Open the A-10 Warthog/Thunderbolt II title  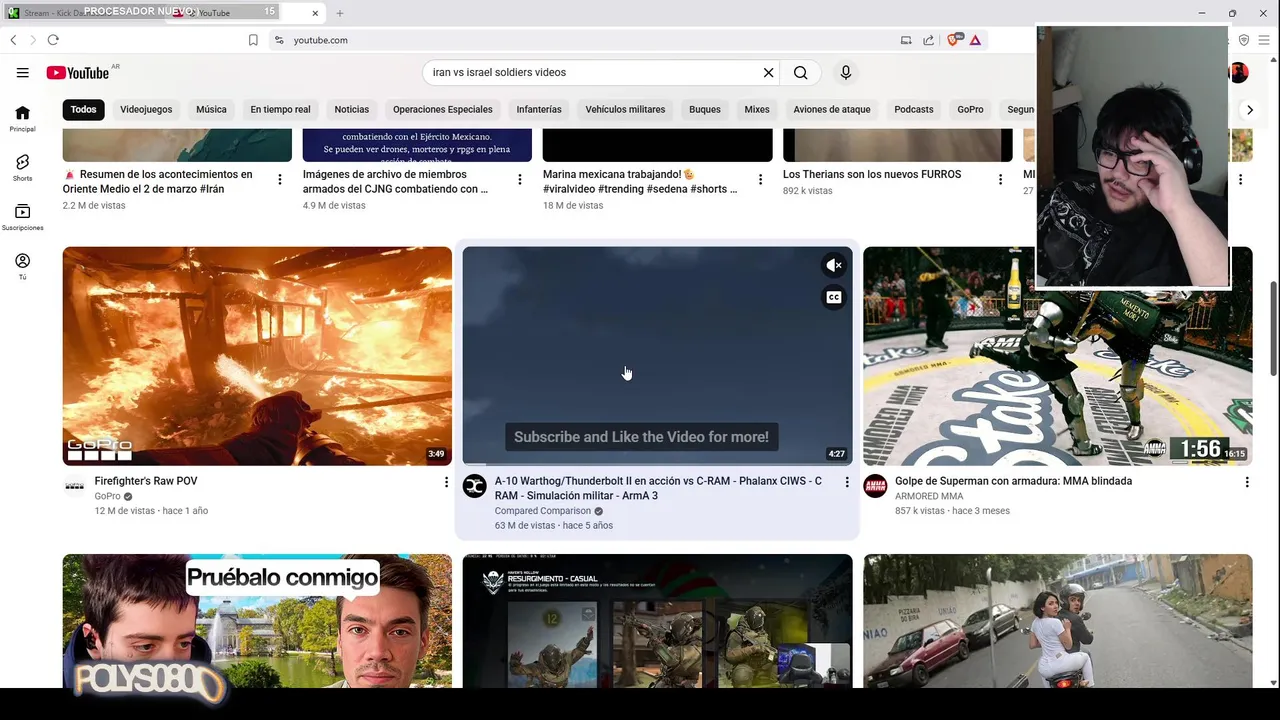point(658,488)
